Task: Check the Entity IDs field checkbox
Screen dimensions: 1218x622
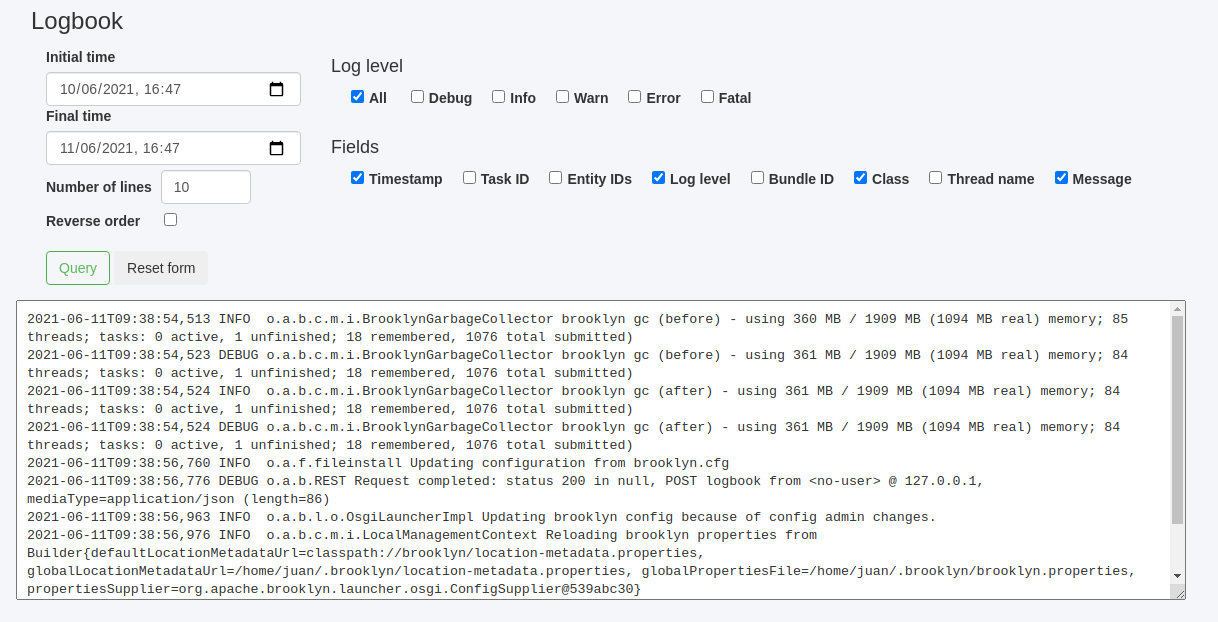Action: (x=555, y=178)
